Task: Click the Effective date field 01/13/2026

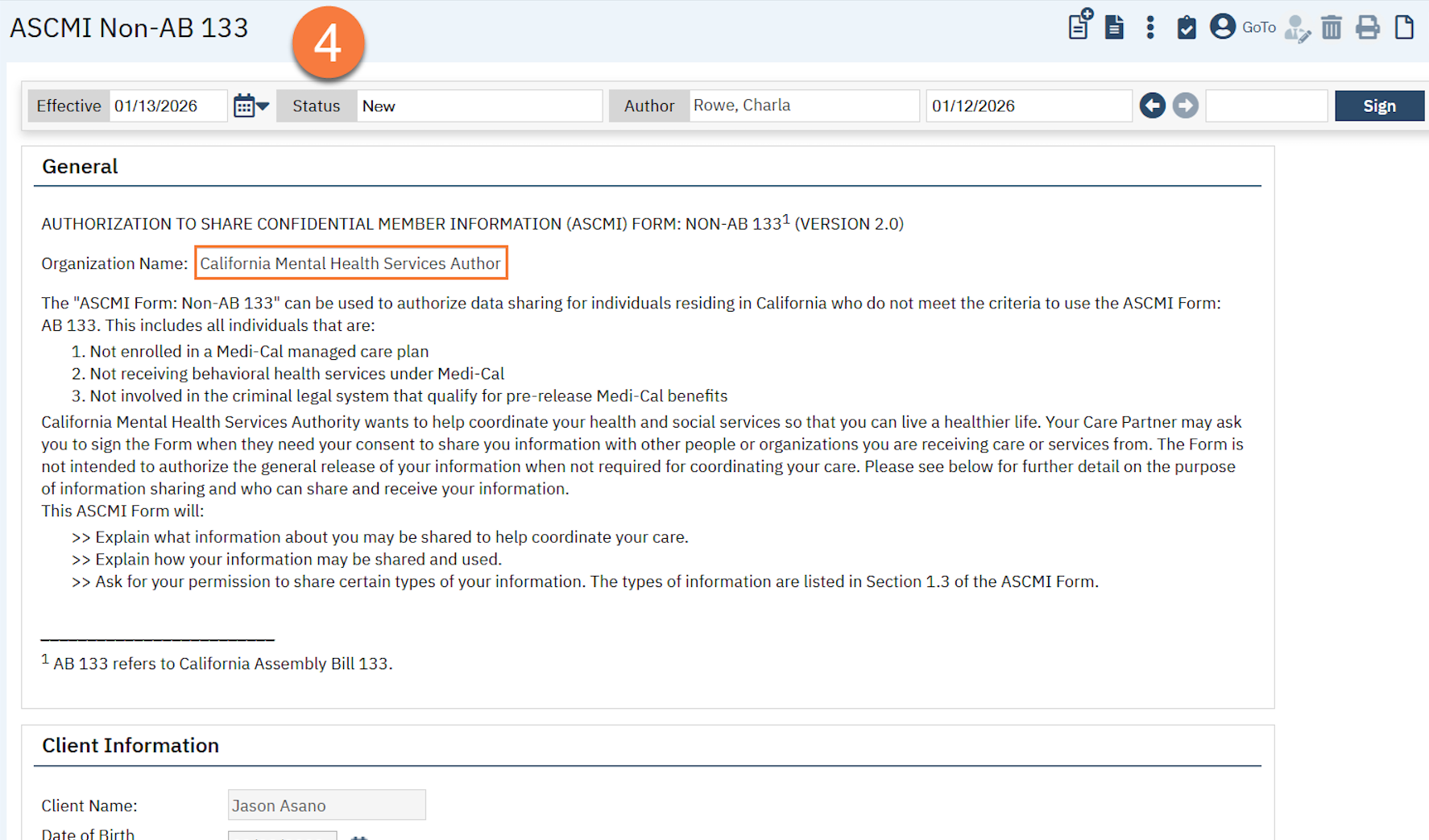Action: (x=168, y=106)
